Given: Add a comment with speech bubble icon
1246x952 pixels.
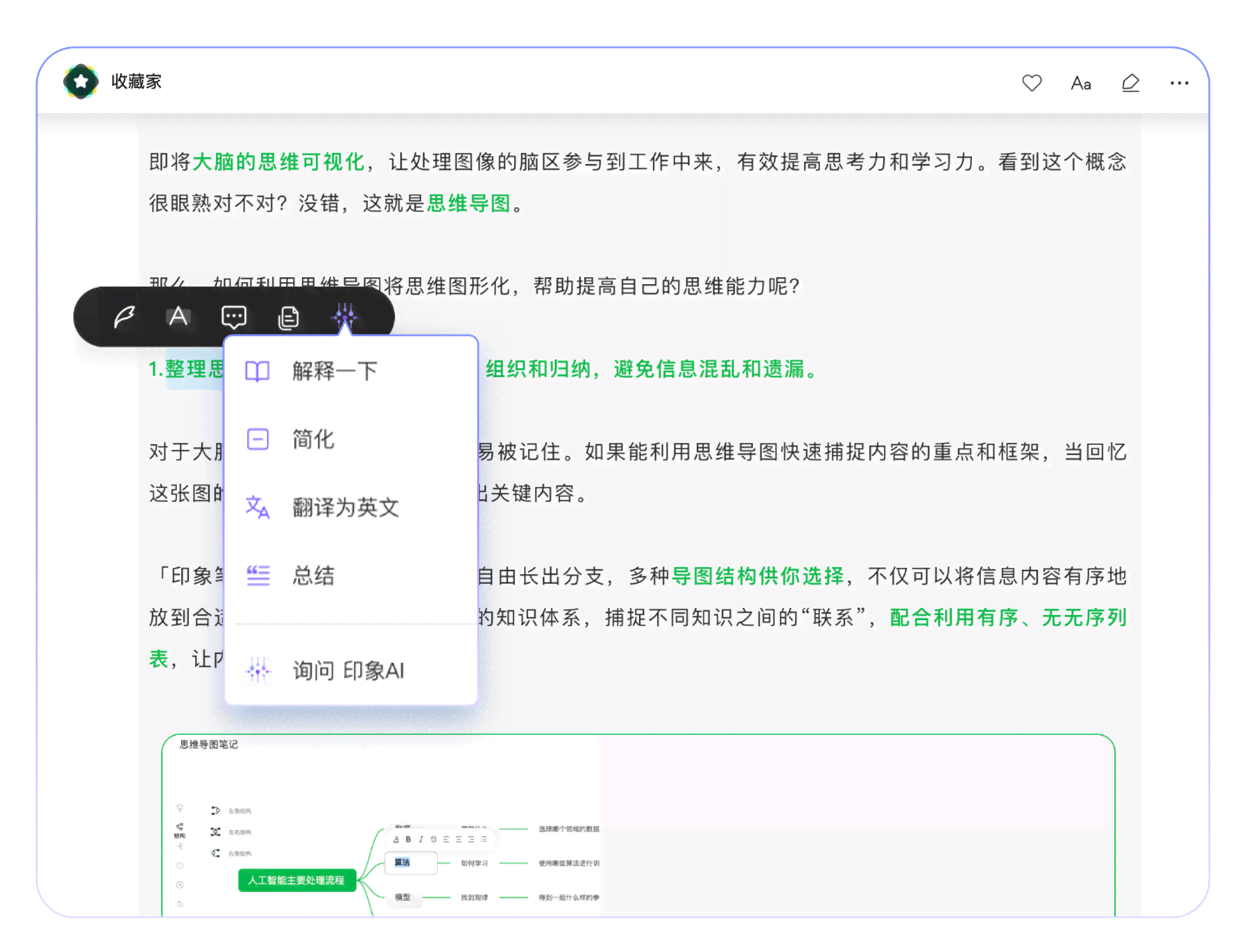Looking at the screenshot, I should [x=234, y=317].
